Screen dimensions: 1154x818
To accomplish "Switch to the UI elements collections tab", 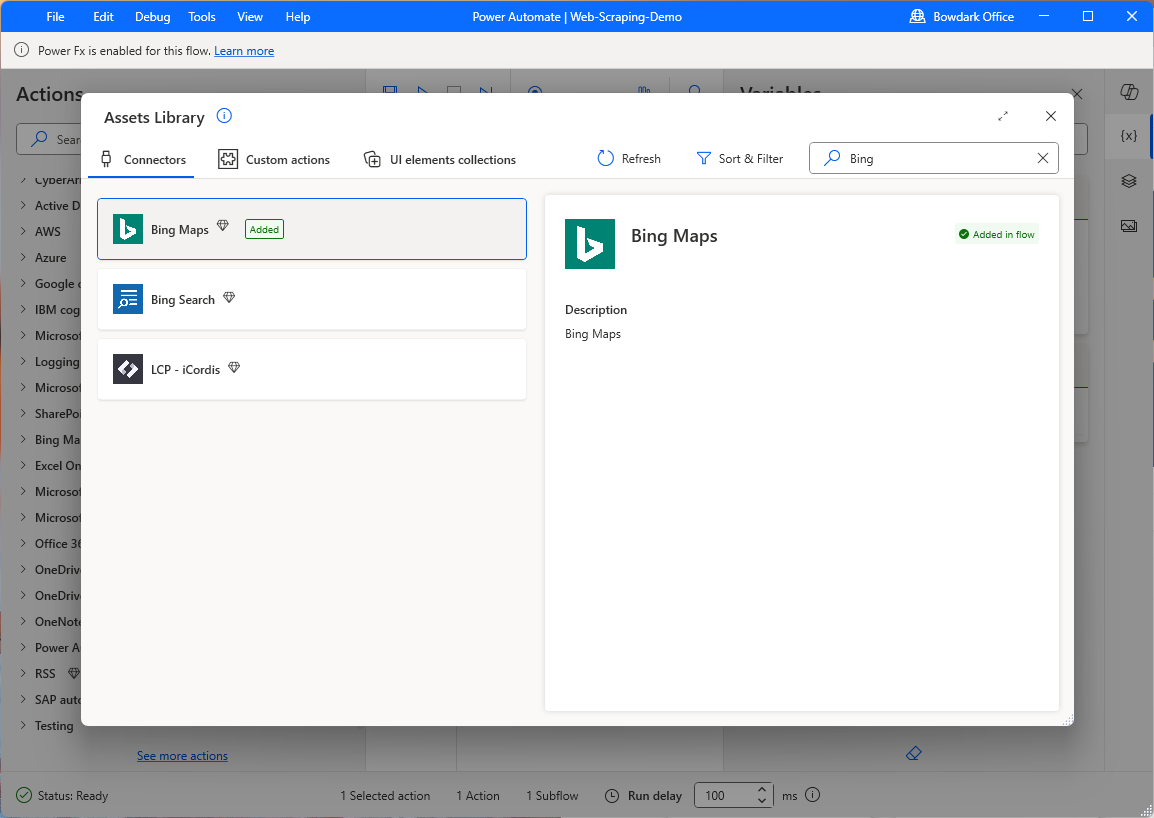I will pos(440,159).
